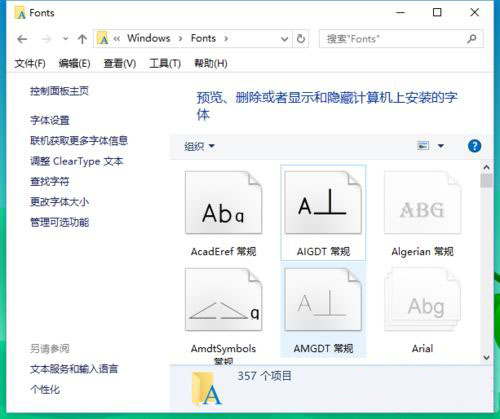Go back with the left arrow button

tap(22, 39)
